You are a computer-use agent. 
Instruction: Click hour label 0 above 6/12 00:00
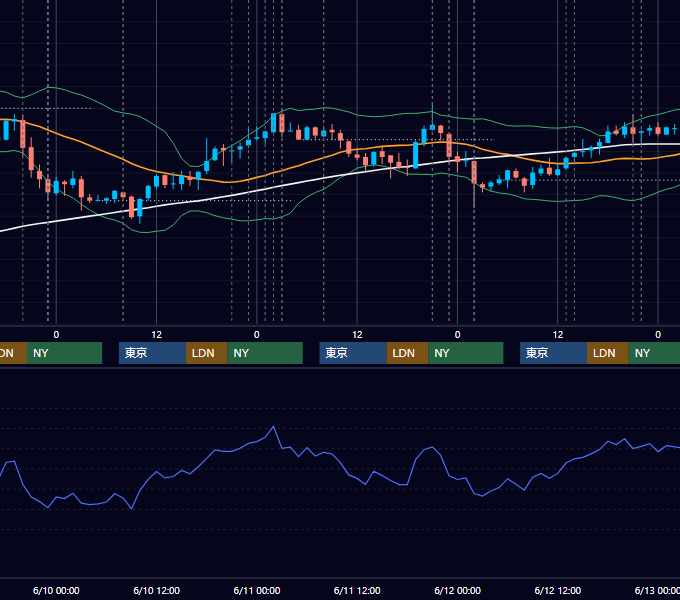click(458, 335)
